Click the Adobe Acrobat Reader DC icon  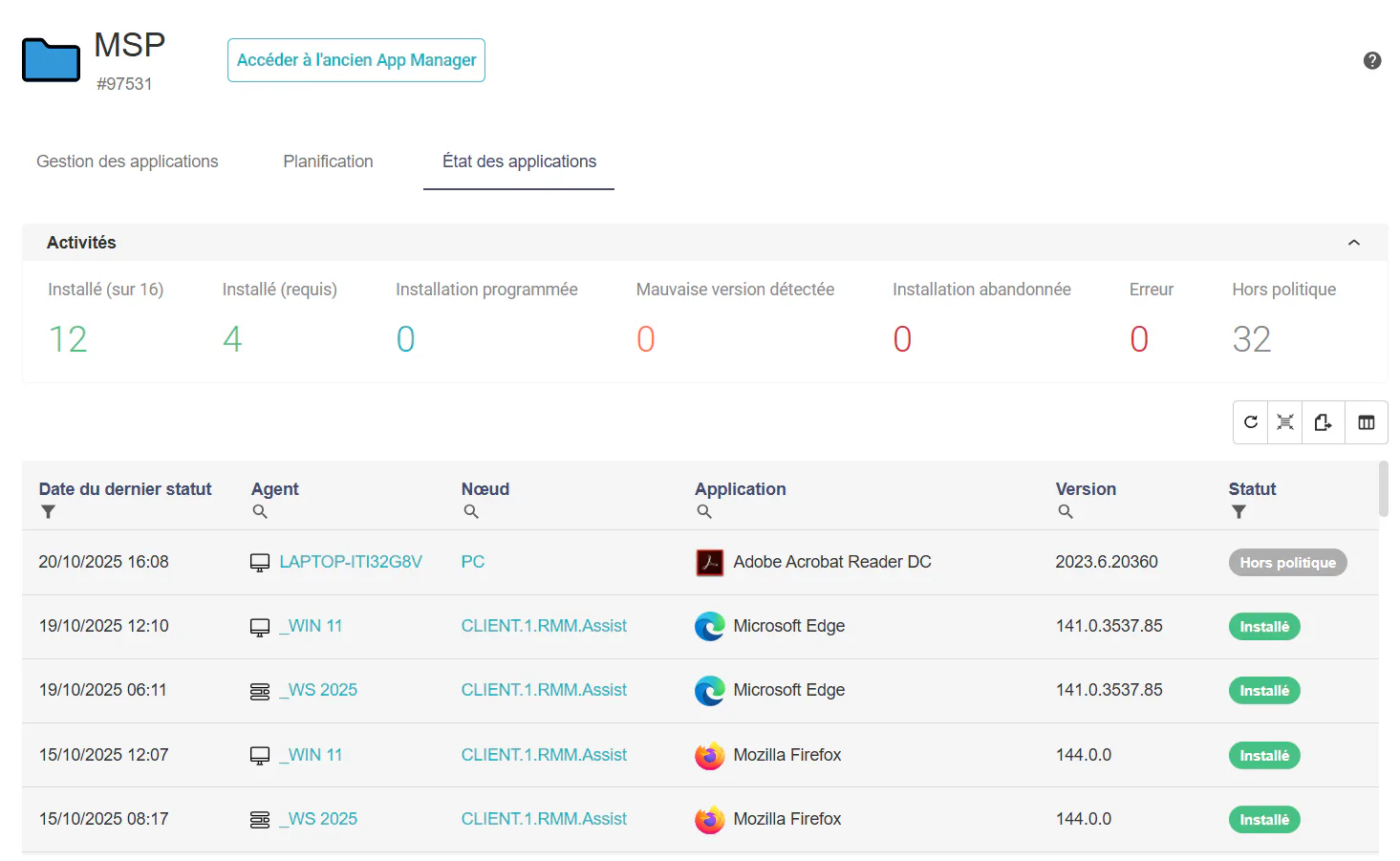point(709,563)
